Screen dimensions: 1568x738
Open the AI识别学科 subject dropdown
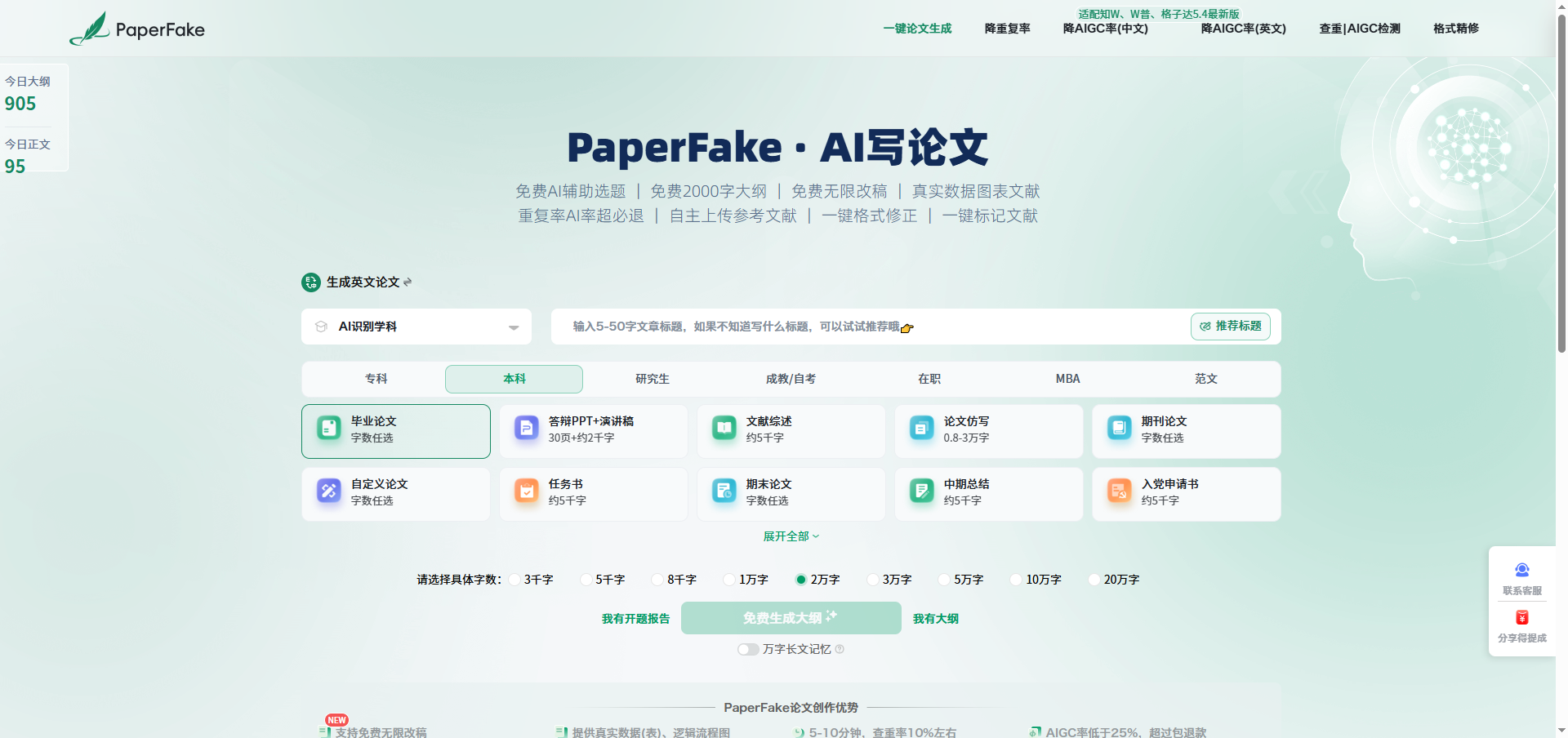416,327
